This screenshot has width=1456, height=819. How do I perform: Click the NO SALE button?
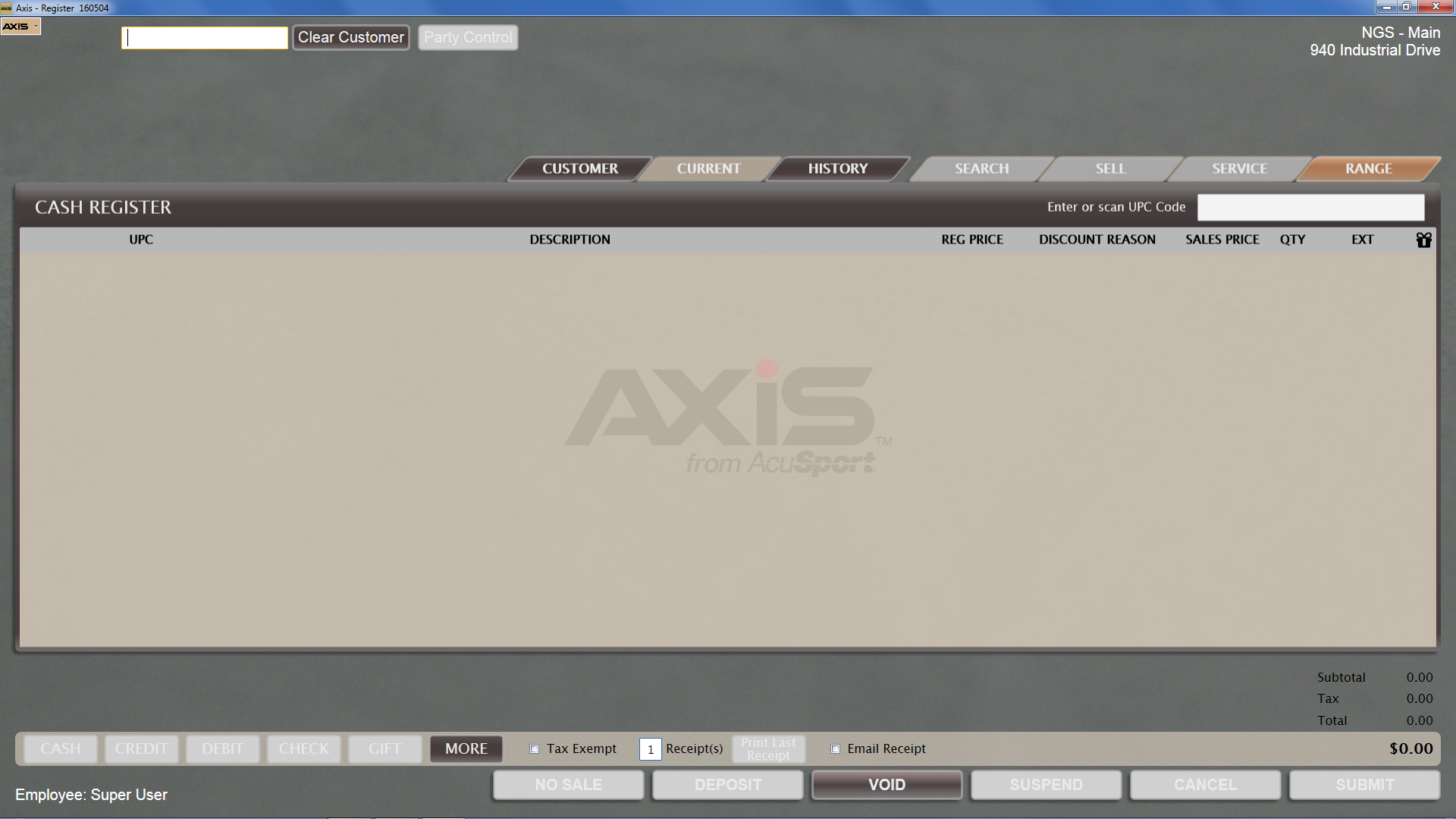coord(569,785)
